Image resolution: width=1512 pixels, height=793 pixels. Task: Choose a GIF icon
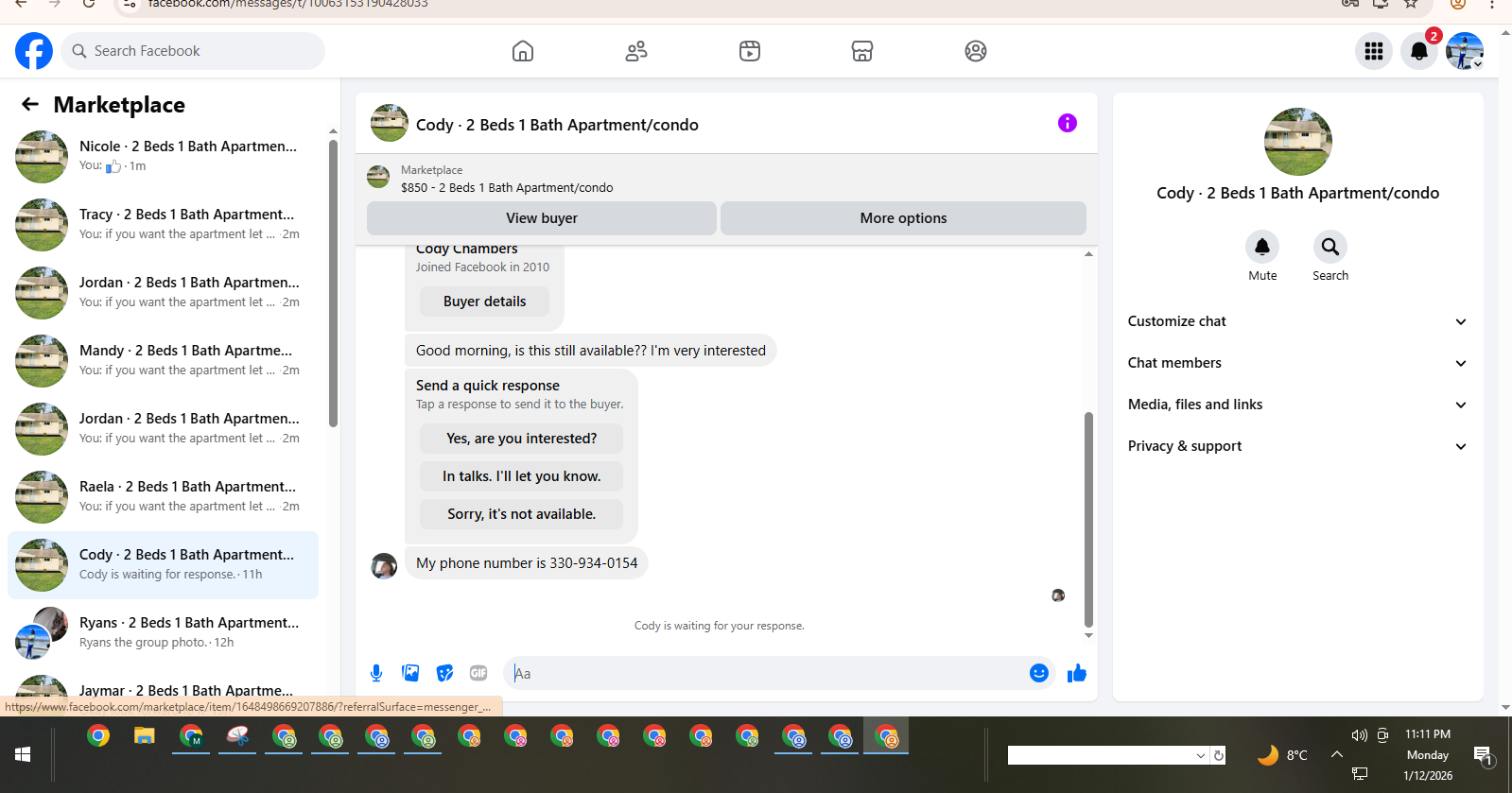478,673
